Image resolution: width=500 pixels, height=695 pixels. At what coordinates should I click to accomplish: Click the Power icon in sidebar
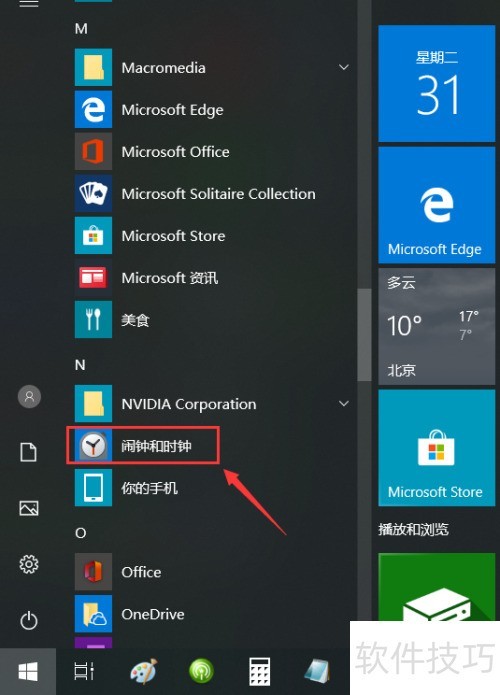(x=29, y=620)
